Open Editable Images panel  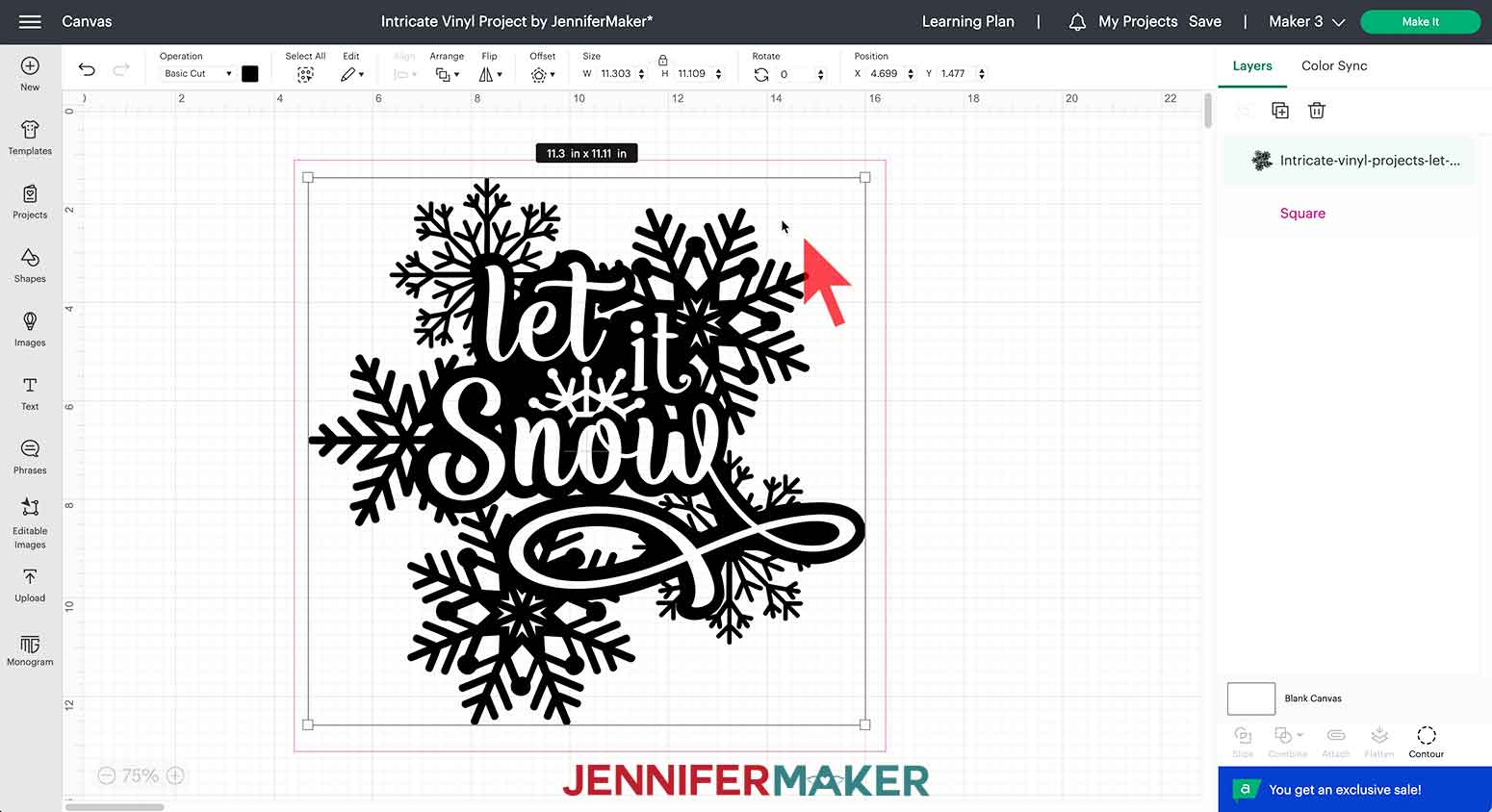click(30, 523)
